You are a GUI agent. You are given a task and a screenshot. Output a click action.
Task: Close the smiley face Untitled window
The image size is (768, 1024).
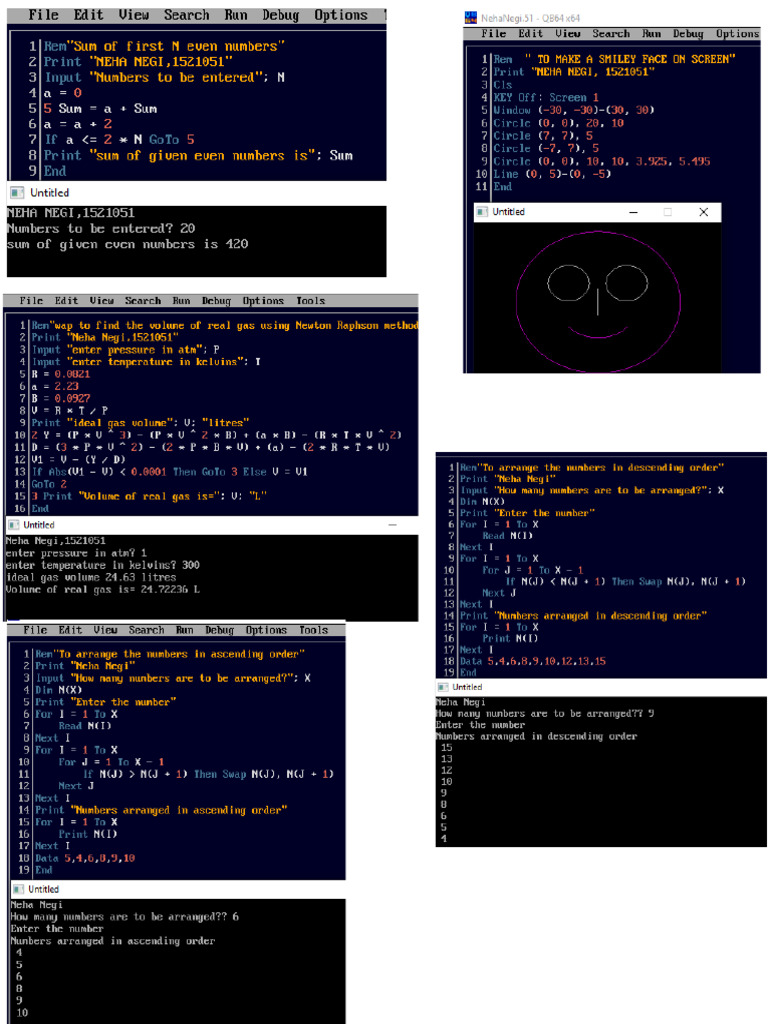[x=703, y=212]
